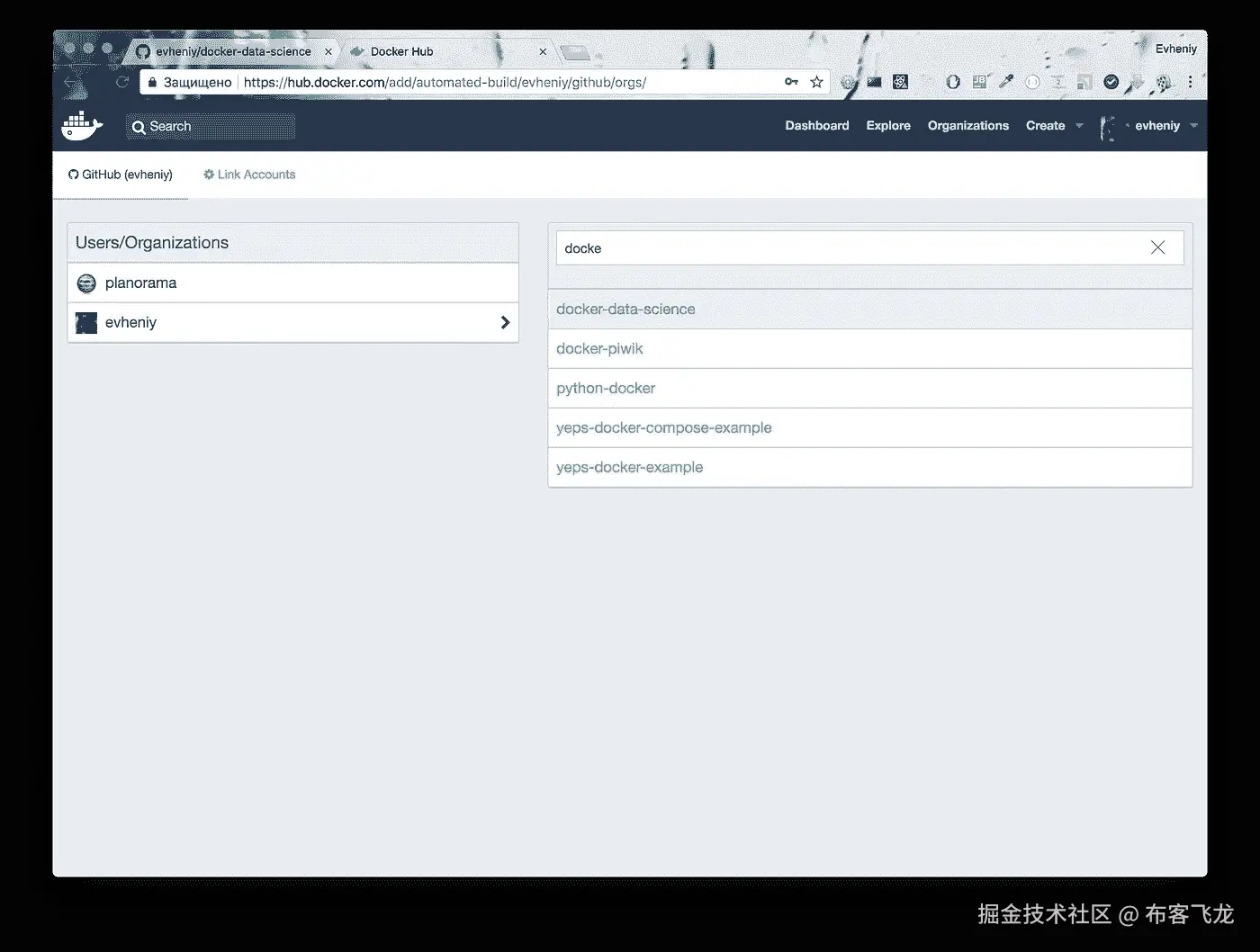The height and width of the screenshot is (952, 1260).
Task: Click the checkmark circle extension icon
Action: (x=1111, y=82)
